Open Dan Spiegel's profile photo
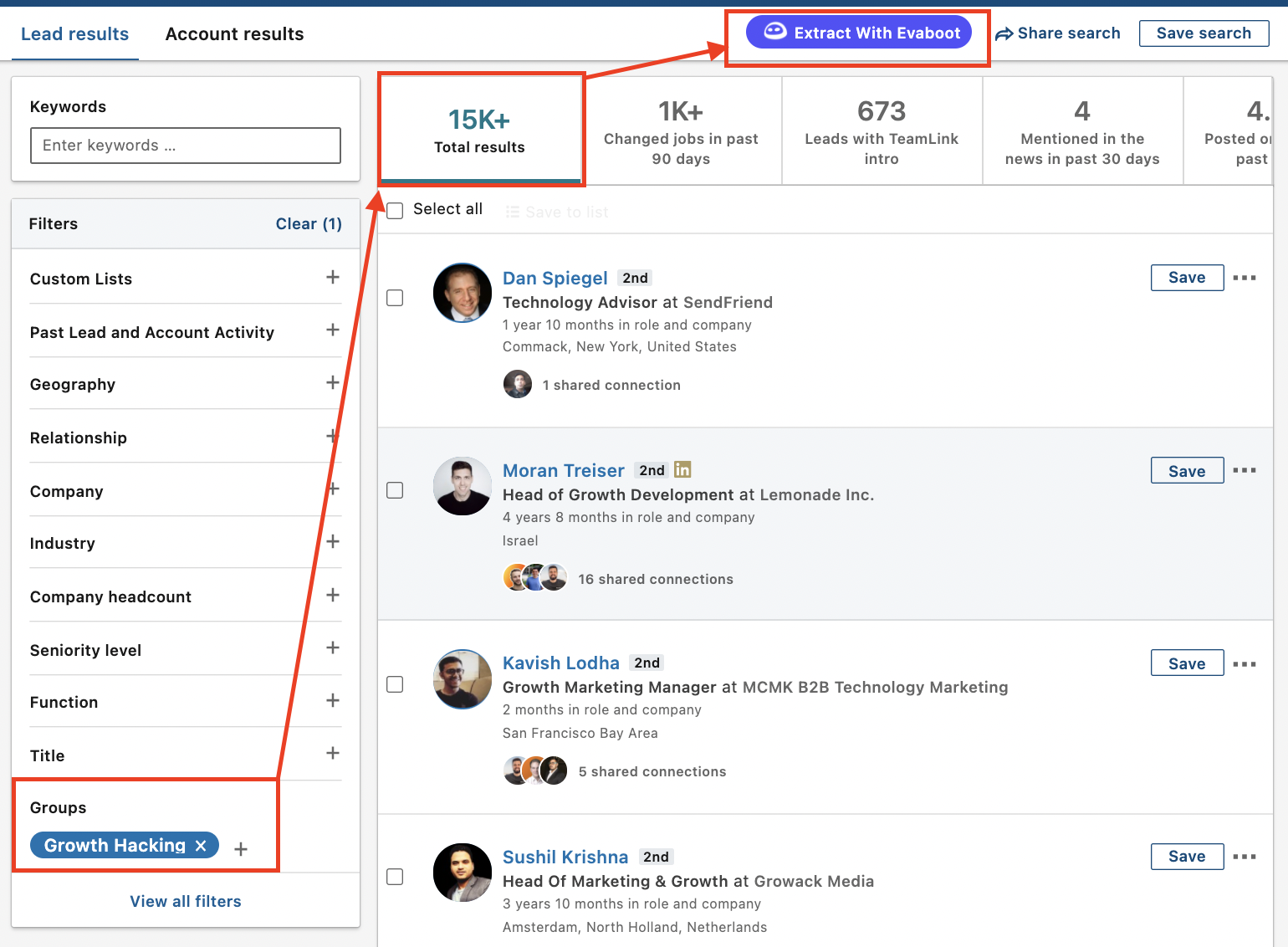 463,293
